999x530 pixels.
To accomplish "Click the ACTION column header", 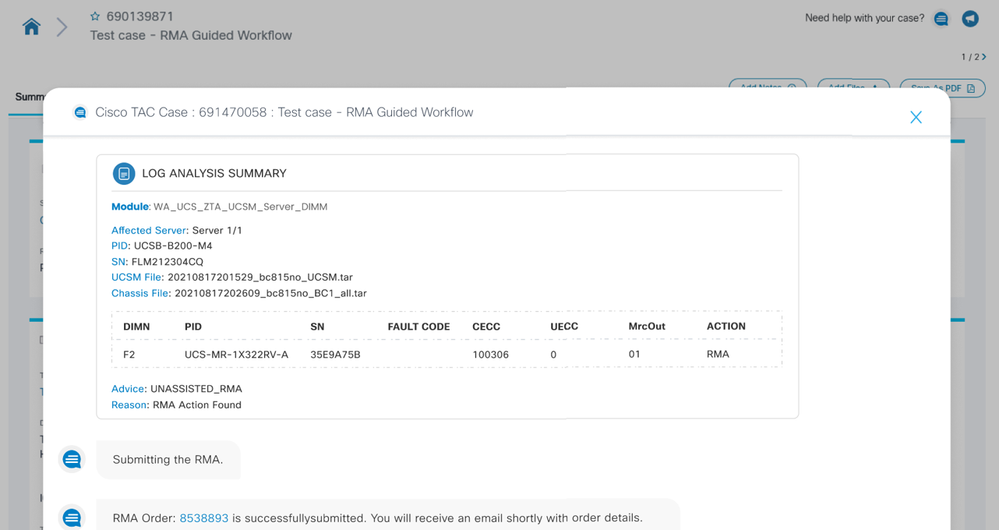I will (726, 326).
